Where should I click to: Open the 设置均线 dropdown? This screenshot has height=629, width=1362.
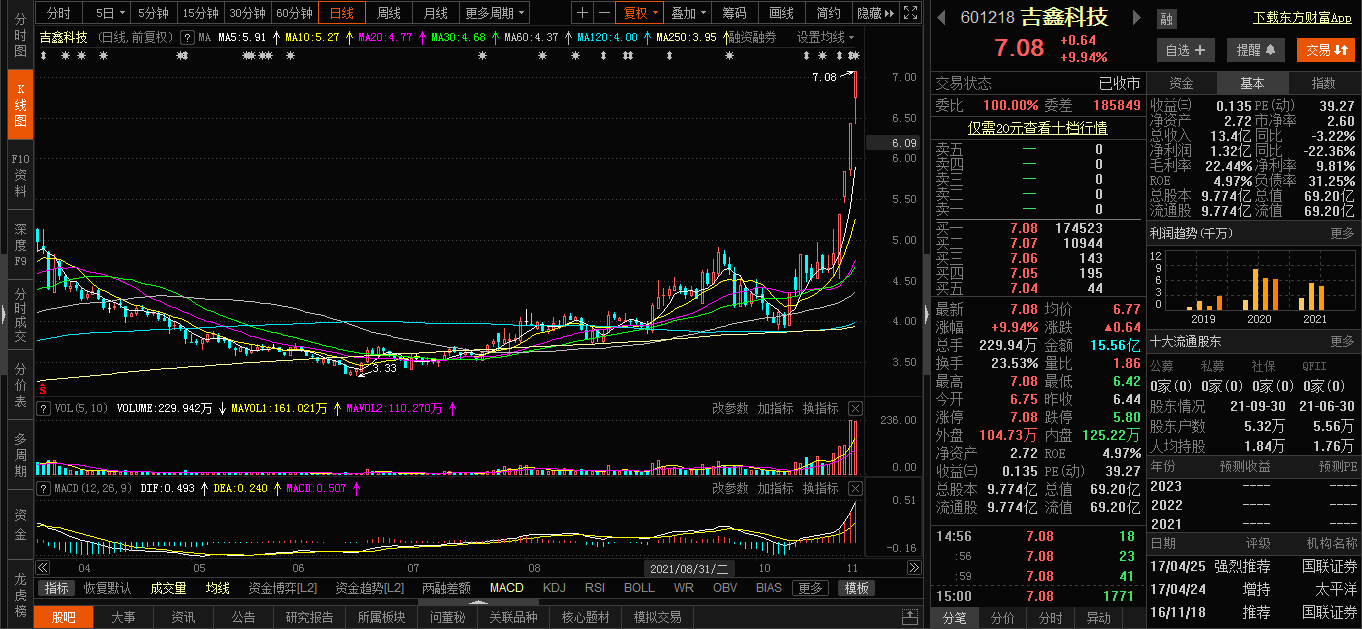coord(826,37)
